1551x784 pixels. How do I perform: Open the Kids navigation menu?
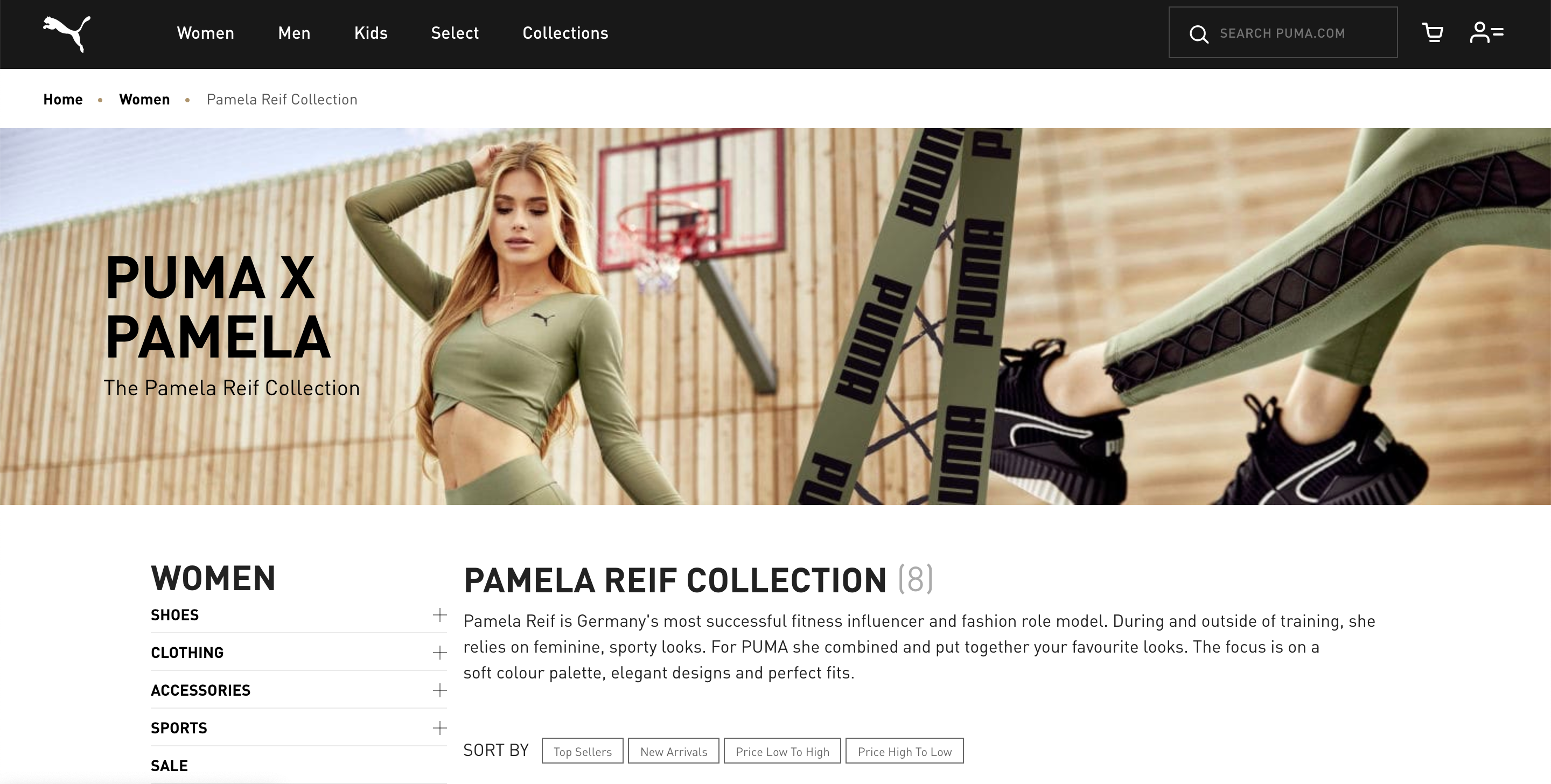371,33
